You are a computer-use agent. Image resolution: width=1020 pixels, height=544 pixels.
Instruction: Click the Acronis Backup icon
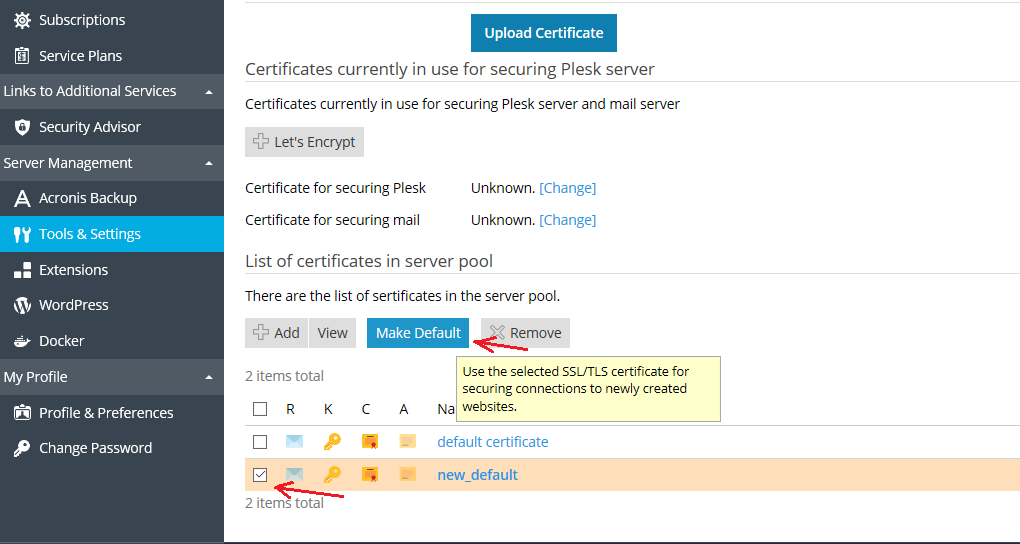pos(22,198)
